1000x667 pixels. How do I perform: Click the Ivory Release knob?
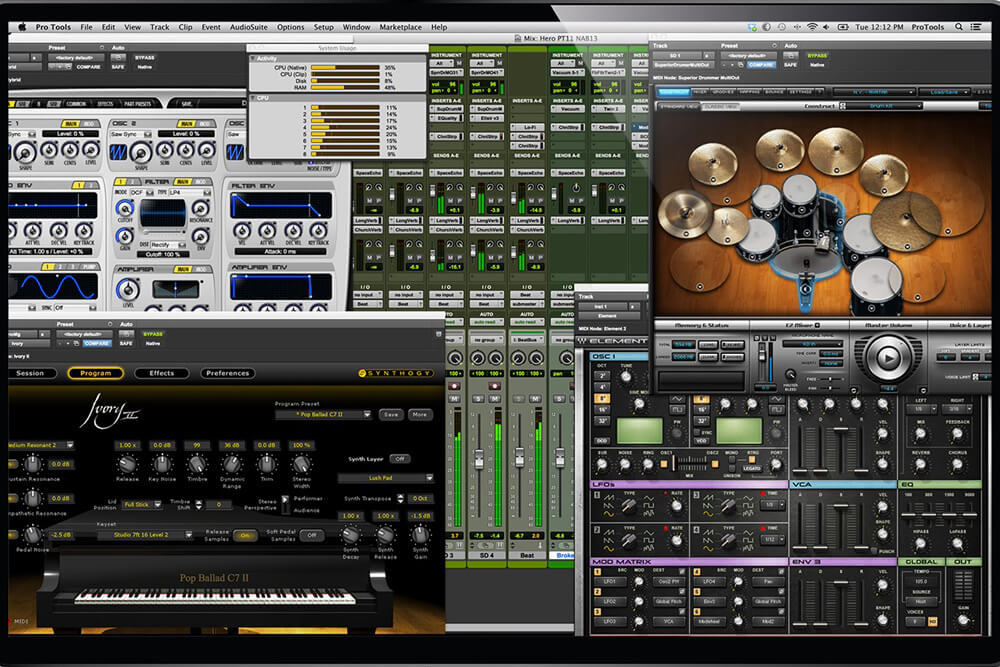[x=127, y=464]
